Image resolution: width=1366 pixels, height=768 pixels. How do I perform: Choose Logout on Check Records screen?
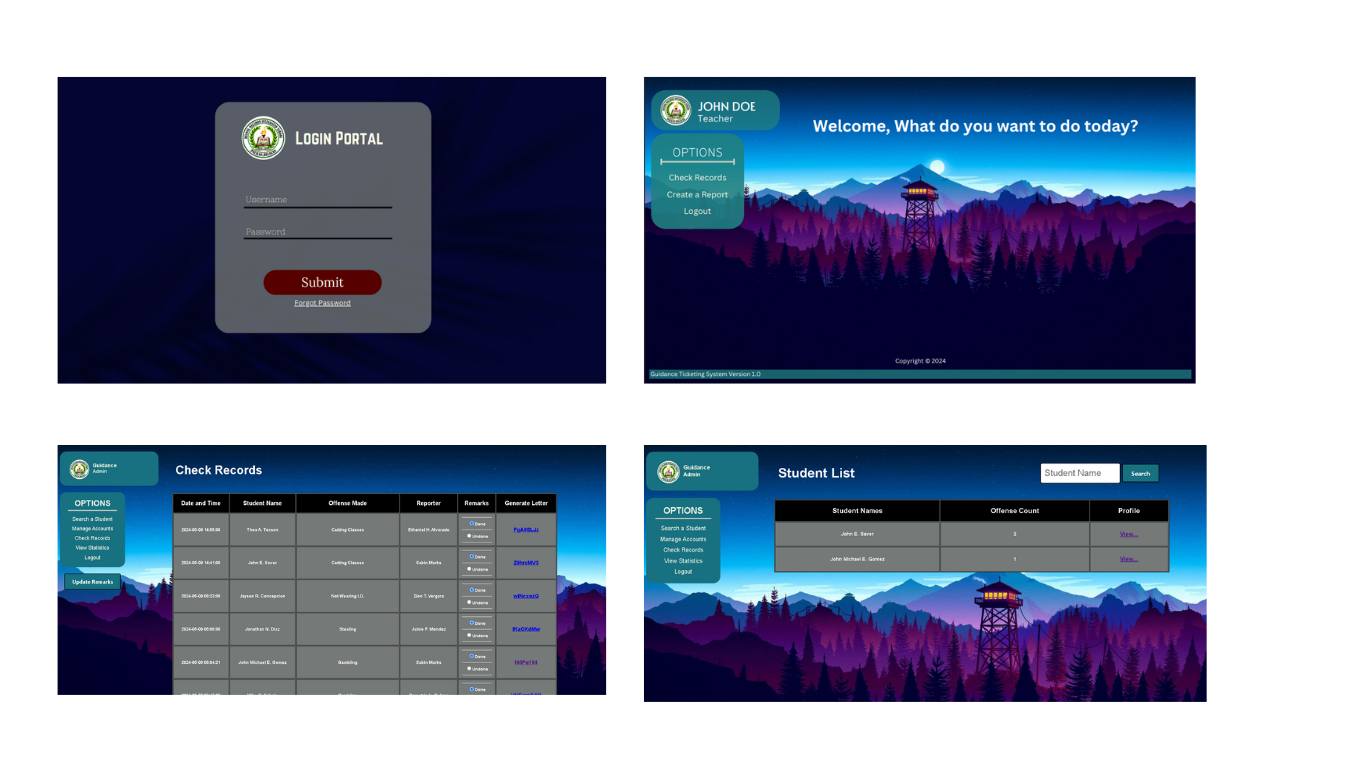(92, 558)
